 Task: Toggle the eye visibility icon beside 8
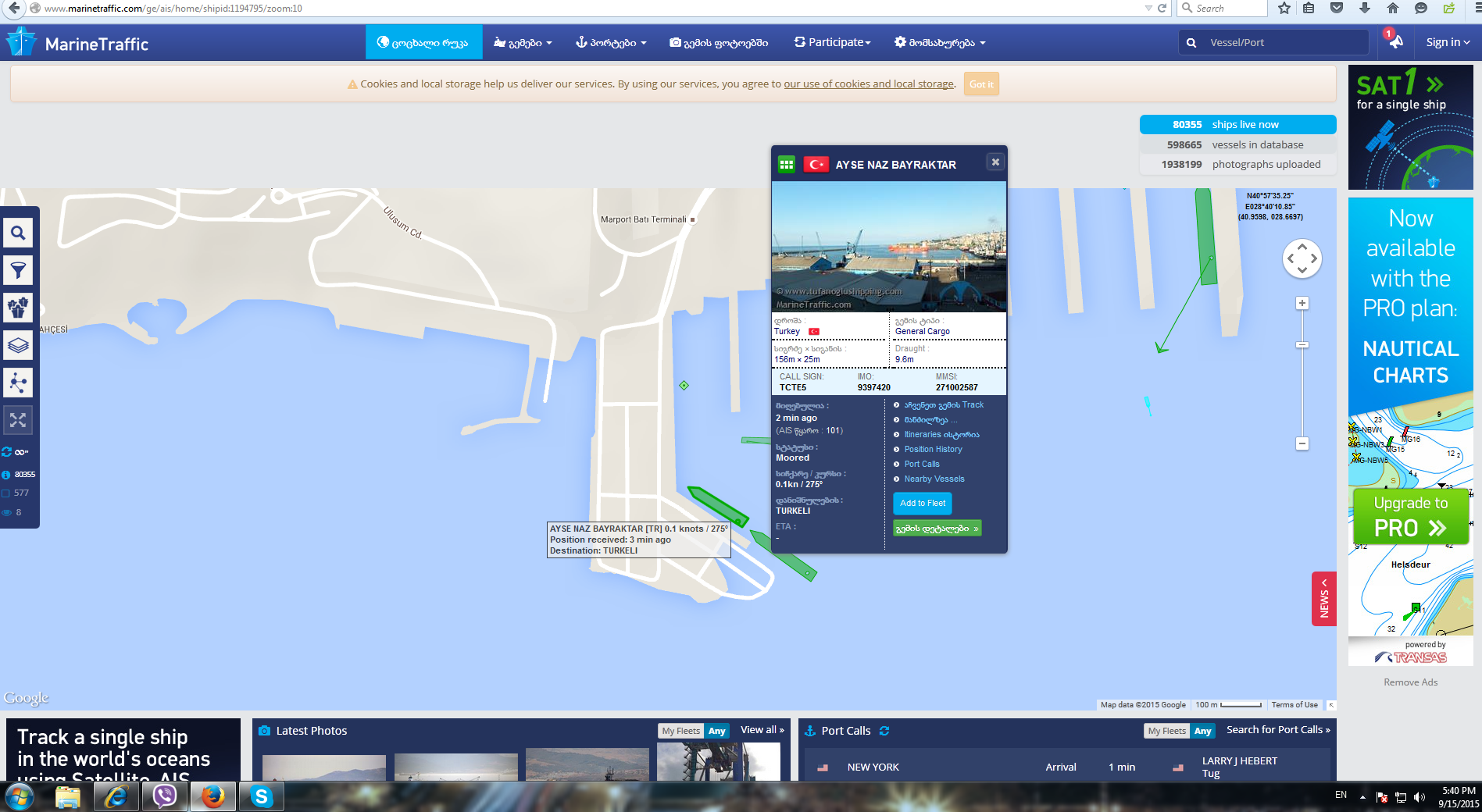point(7,513)
